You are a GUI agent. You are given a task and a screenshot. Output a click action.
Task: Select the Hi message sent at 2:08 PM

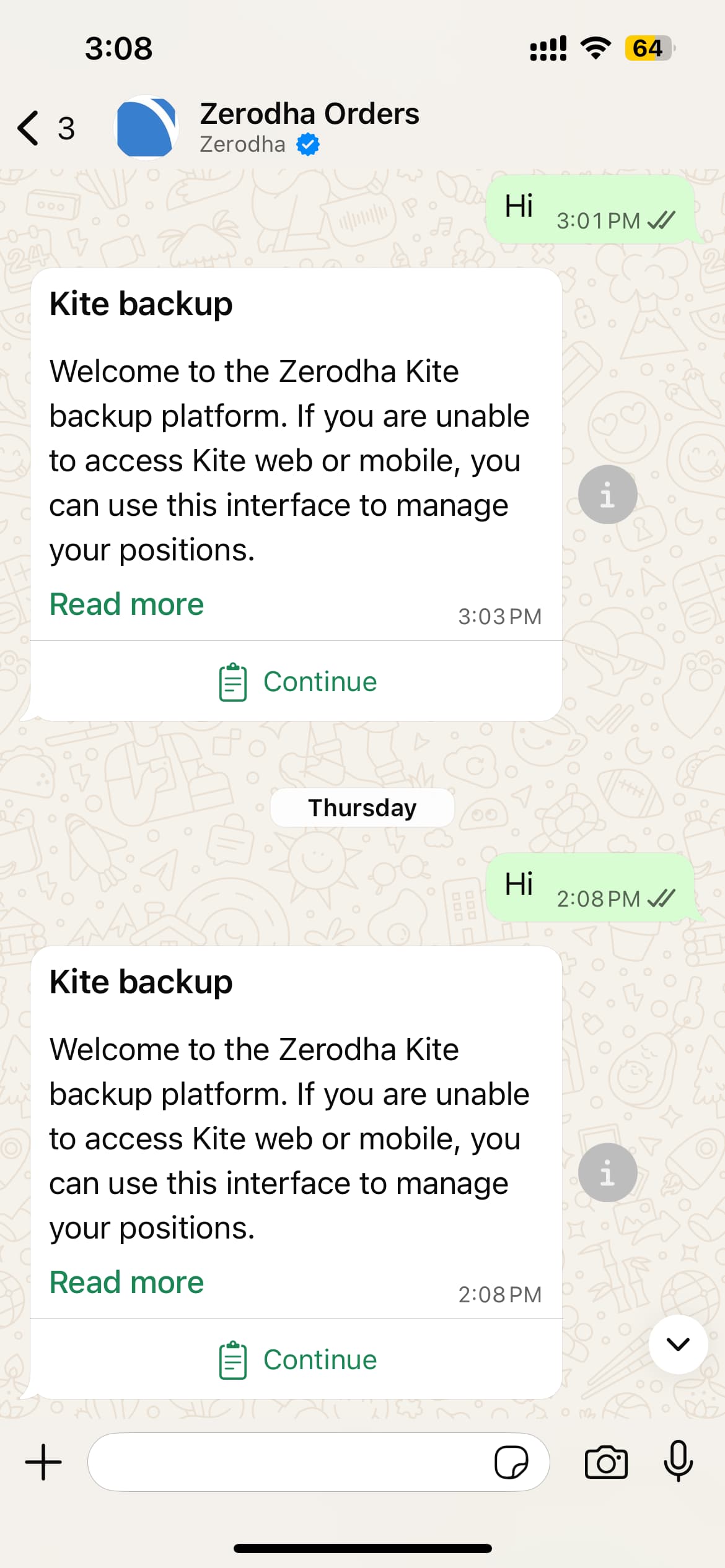(590, 887)
